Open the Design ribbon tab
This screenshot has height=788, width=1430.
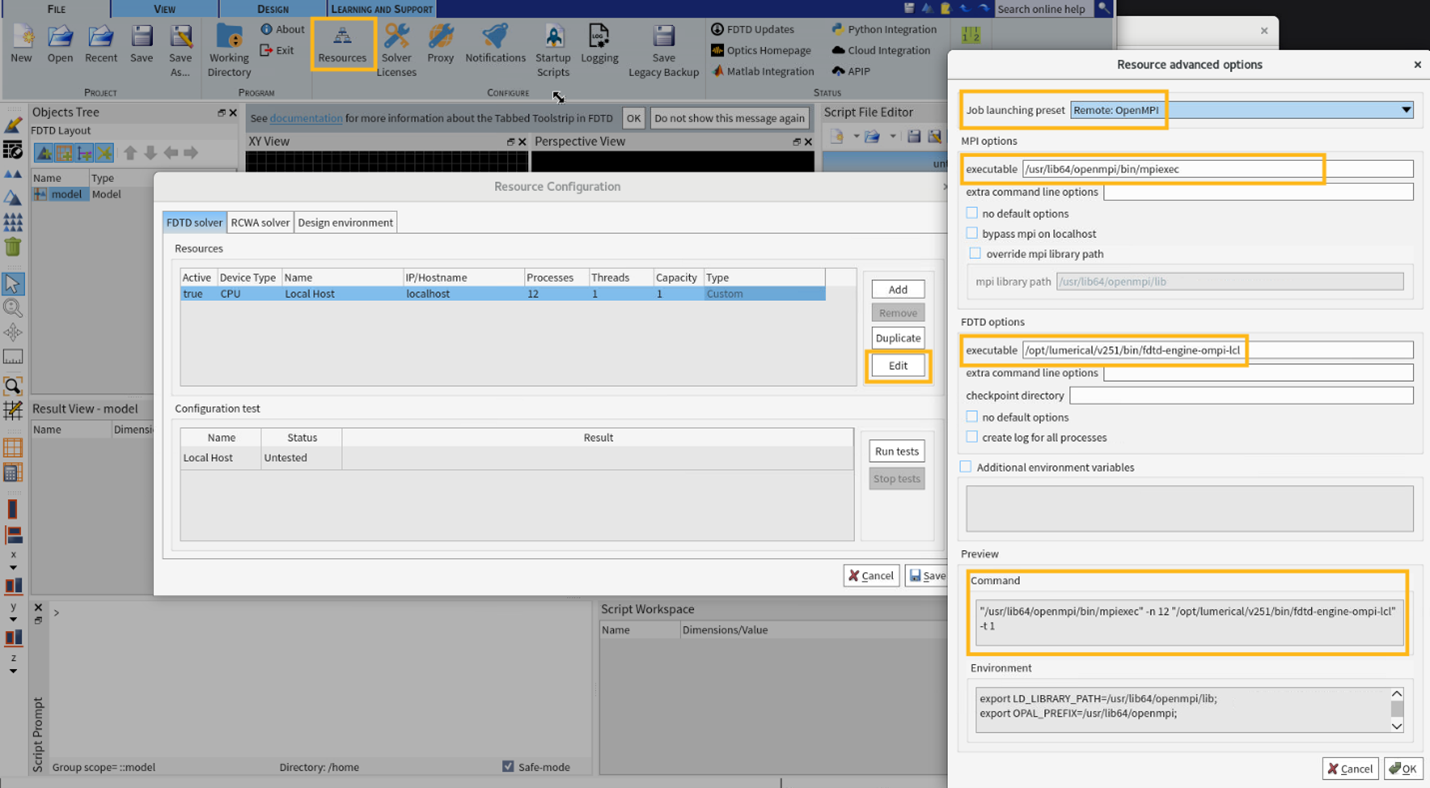pos(273,9)
